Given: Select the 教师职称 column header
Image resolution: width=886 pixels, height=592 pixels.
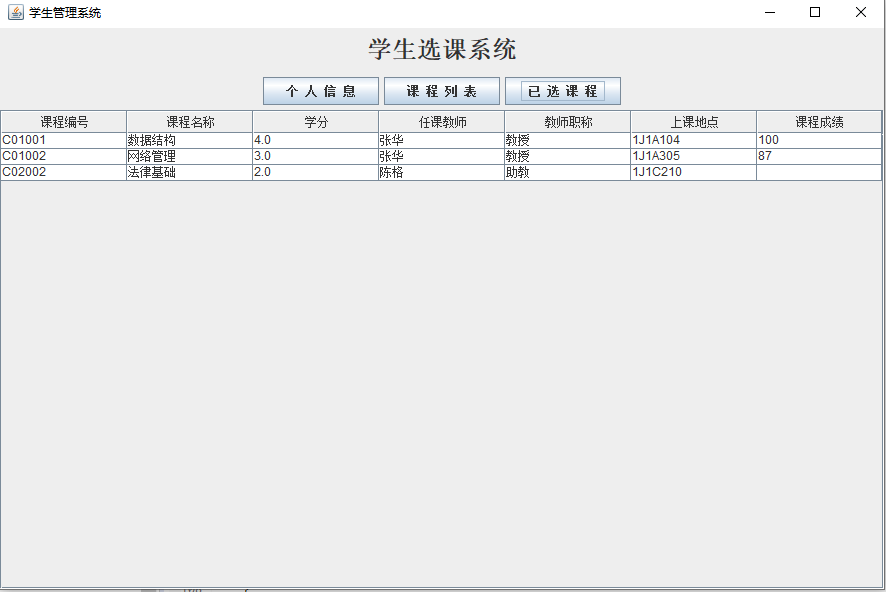Looking at the screenshot, I should (x=568, y=121).
